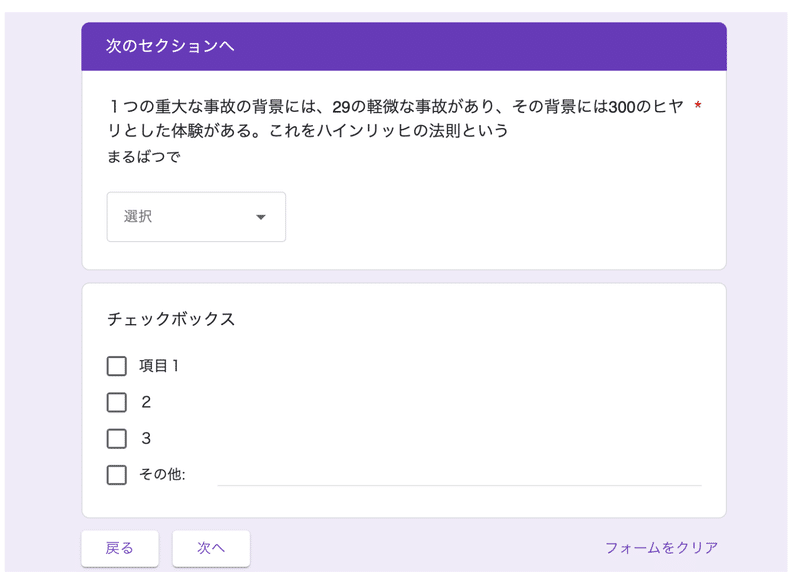Screen dimensions: 800x587
Task: Click the まるばつで description text
Action: click(x=143, y=157)
